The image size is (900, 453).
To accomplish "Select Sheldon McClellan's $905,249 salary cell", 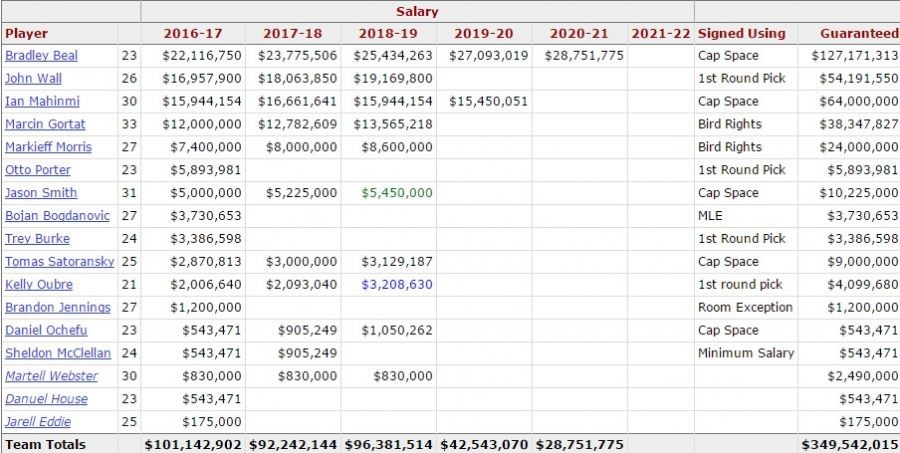I will click(308, 354).
